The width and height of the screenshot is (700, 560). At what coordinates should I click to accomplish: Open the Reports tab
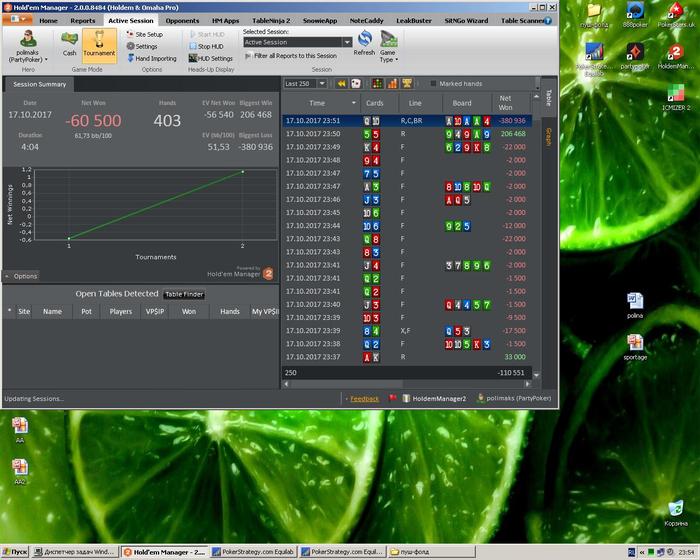[83, 20]
